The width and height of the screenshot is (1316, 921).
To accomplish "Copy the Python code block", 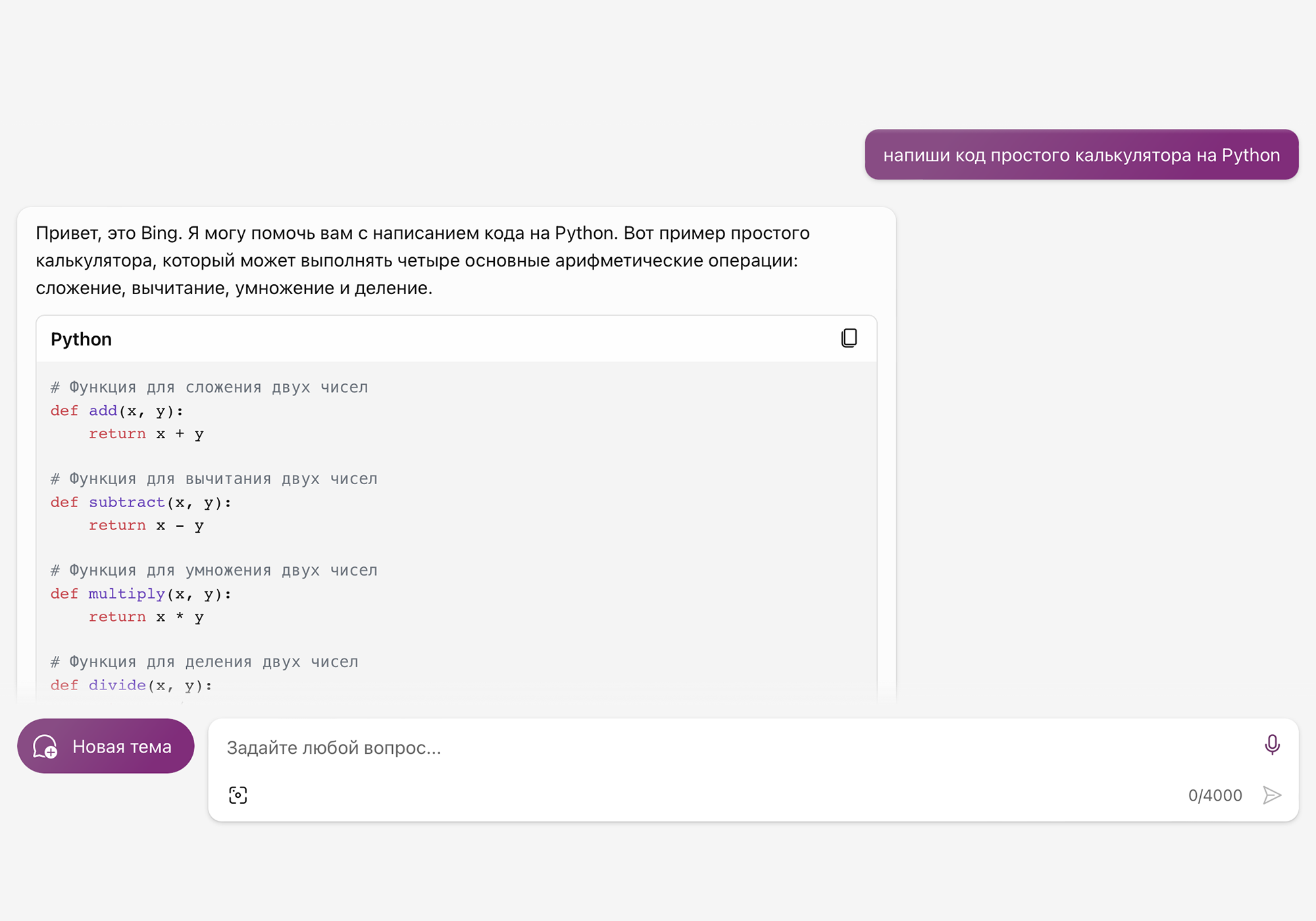I will [849, 338].
